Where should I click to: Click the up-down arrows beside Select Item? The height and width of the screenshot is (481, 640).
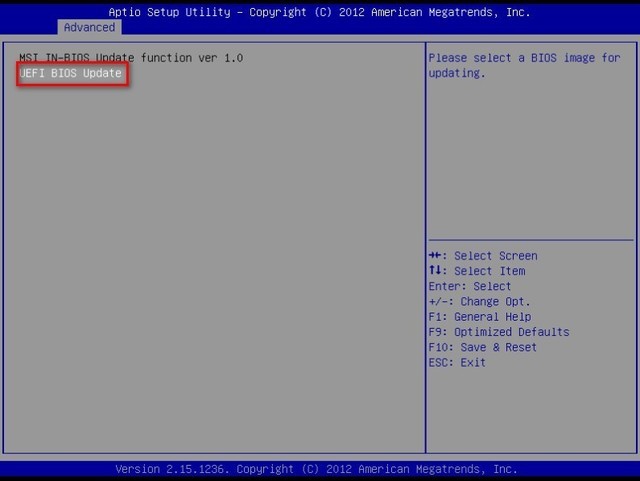[436, 271]
